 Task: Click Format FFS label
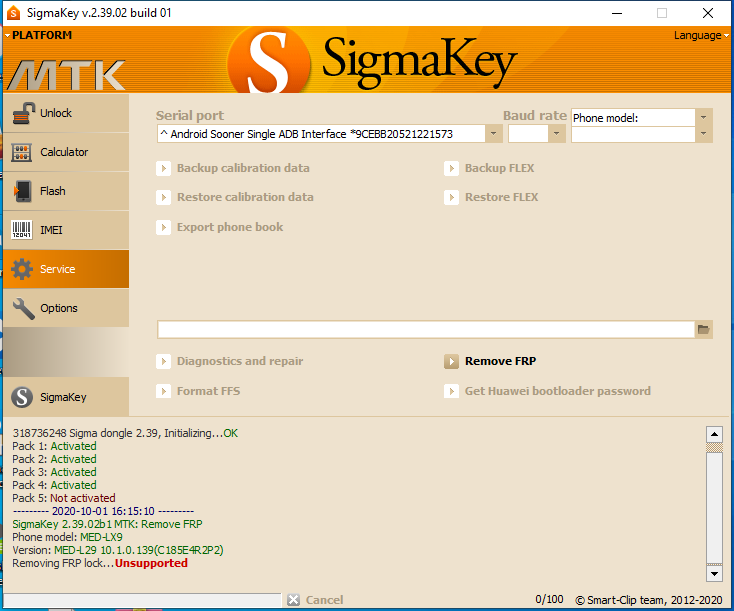[x=208, y=391]
